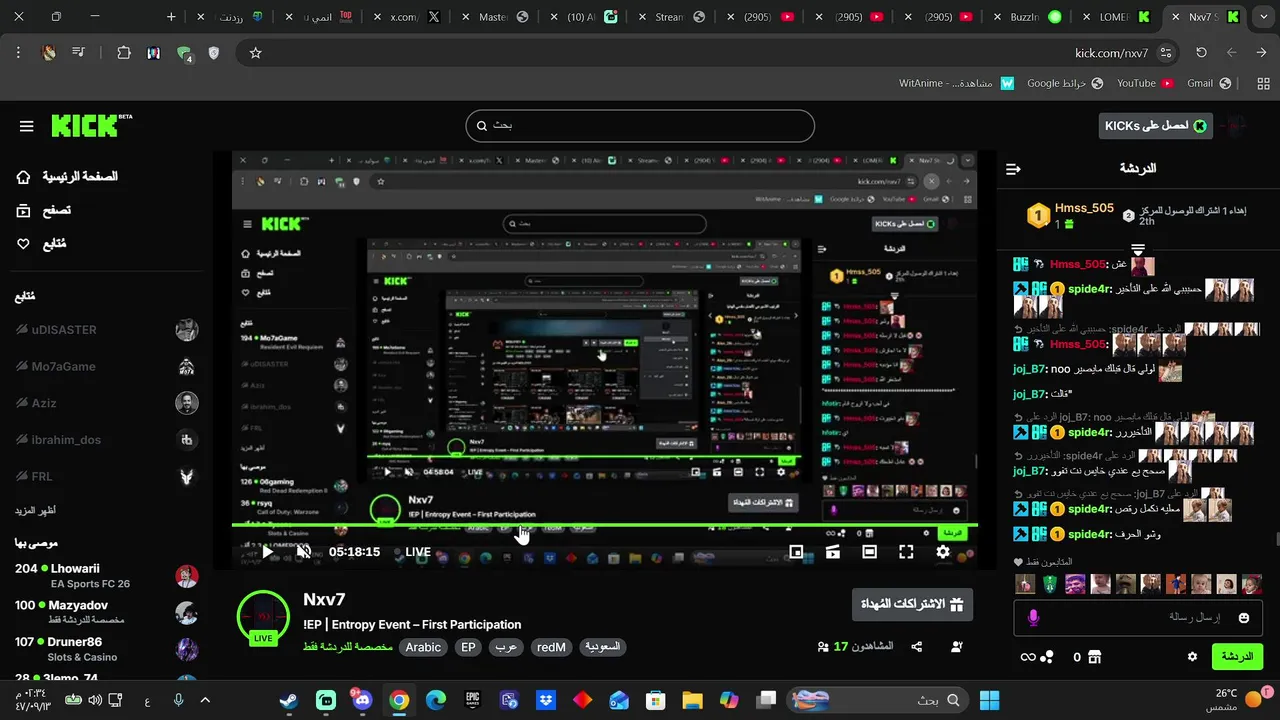This screenshot has width=1280, height=720.
Task: Open Aziz followed channel
Action: 107,403
